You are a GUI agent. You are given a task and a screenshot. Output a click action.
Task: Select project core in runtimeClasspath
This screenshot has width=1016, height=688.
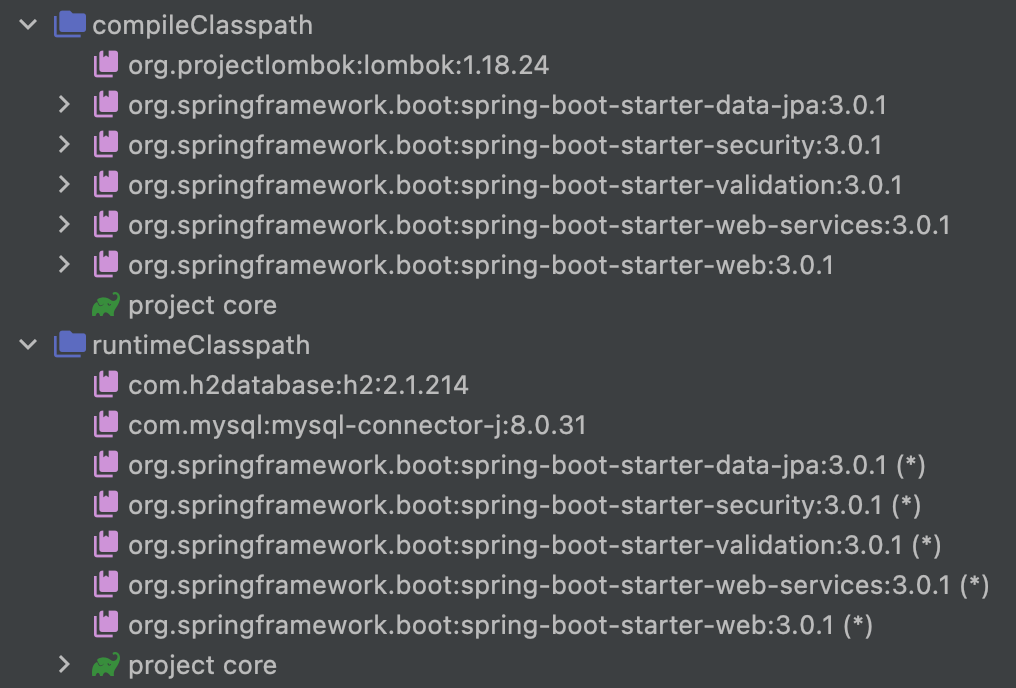[202, 665]
